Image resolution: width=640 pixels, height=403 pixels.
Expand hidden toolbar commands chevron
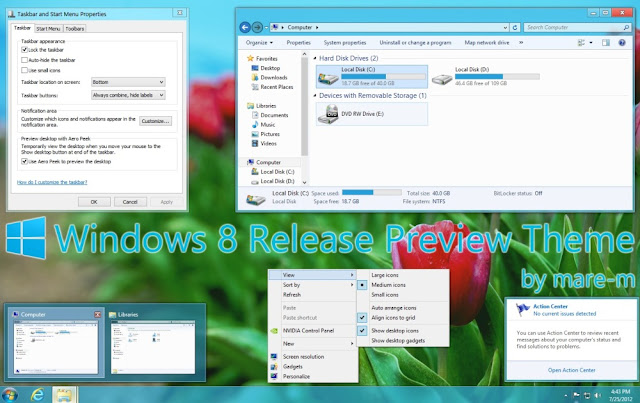[x=521, y=42]
